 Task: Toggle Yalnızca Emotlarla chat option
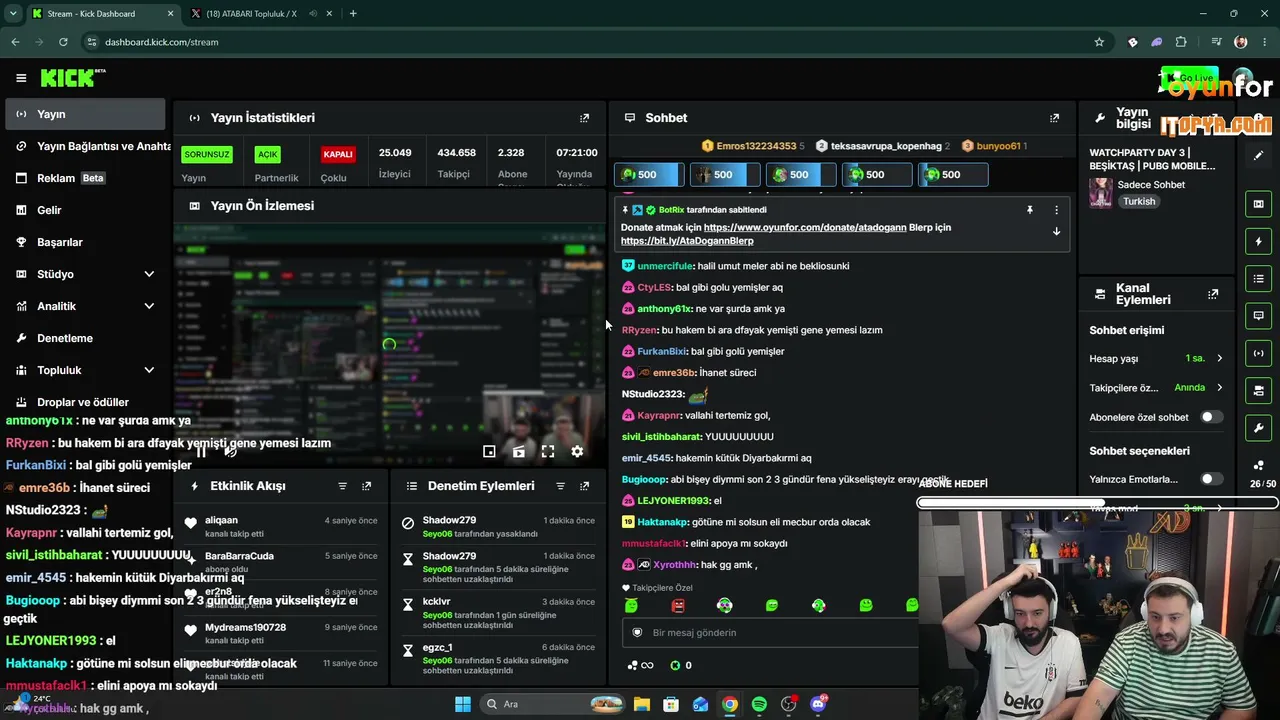[1211, 479]
